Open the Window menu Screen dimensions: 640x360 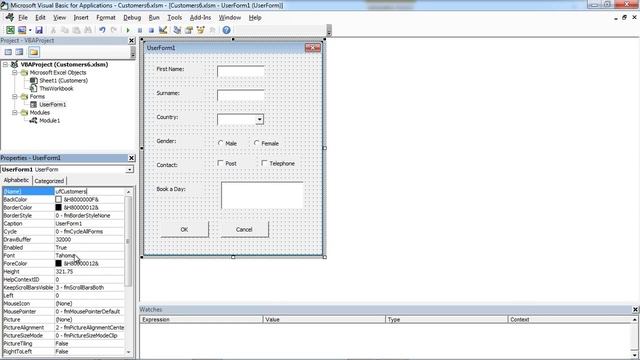[230, 18]
